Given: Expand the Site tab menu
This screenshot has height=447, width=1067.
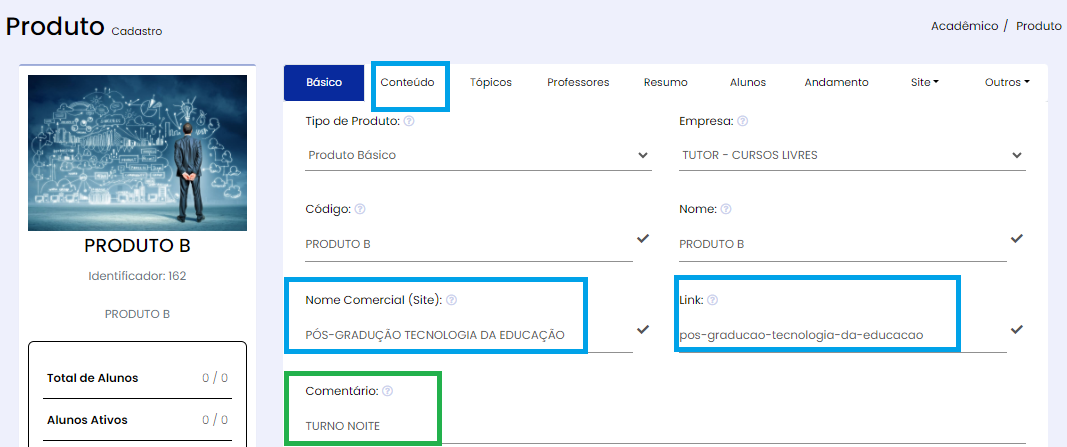Looking at the screenshot, I should [x=925, y=82].
